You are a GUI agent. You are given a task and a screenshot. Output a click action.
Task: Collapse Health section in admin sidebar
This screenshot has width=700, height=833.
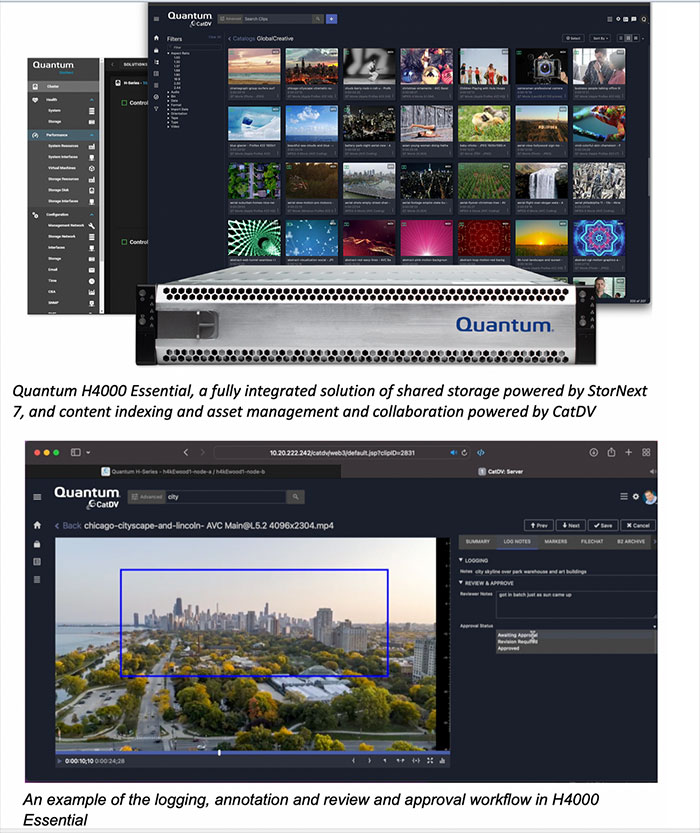(x=91, y=100)
